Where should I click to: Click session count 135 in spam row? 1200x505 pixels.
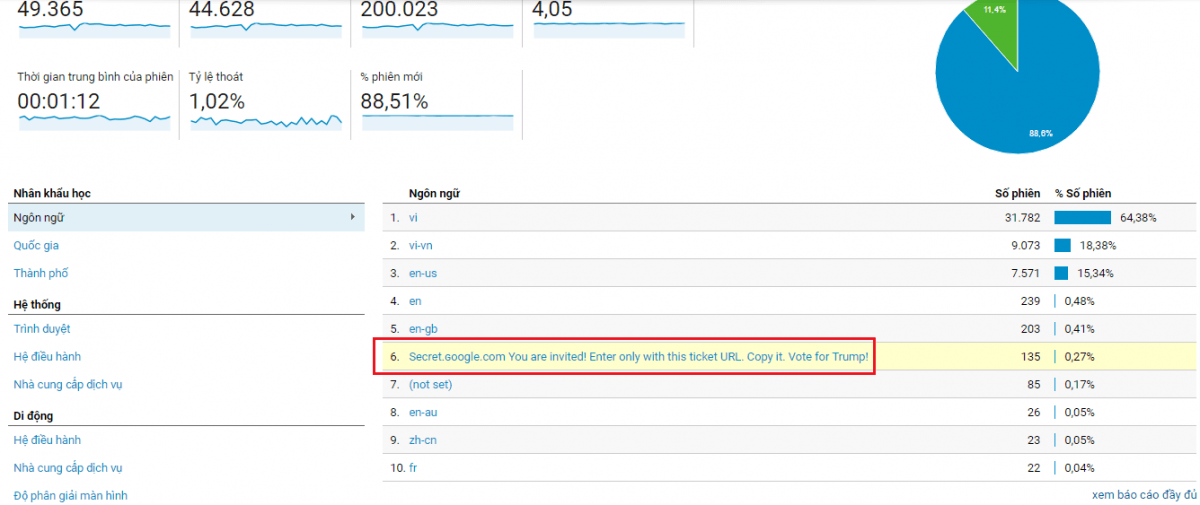point(1031,356)
